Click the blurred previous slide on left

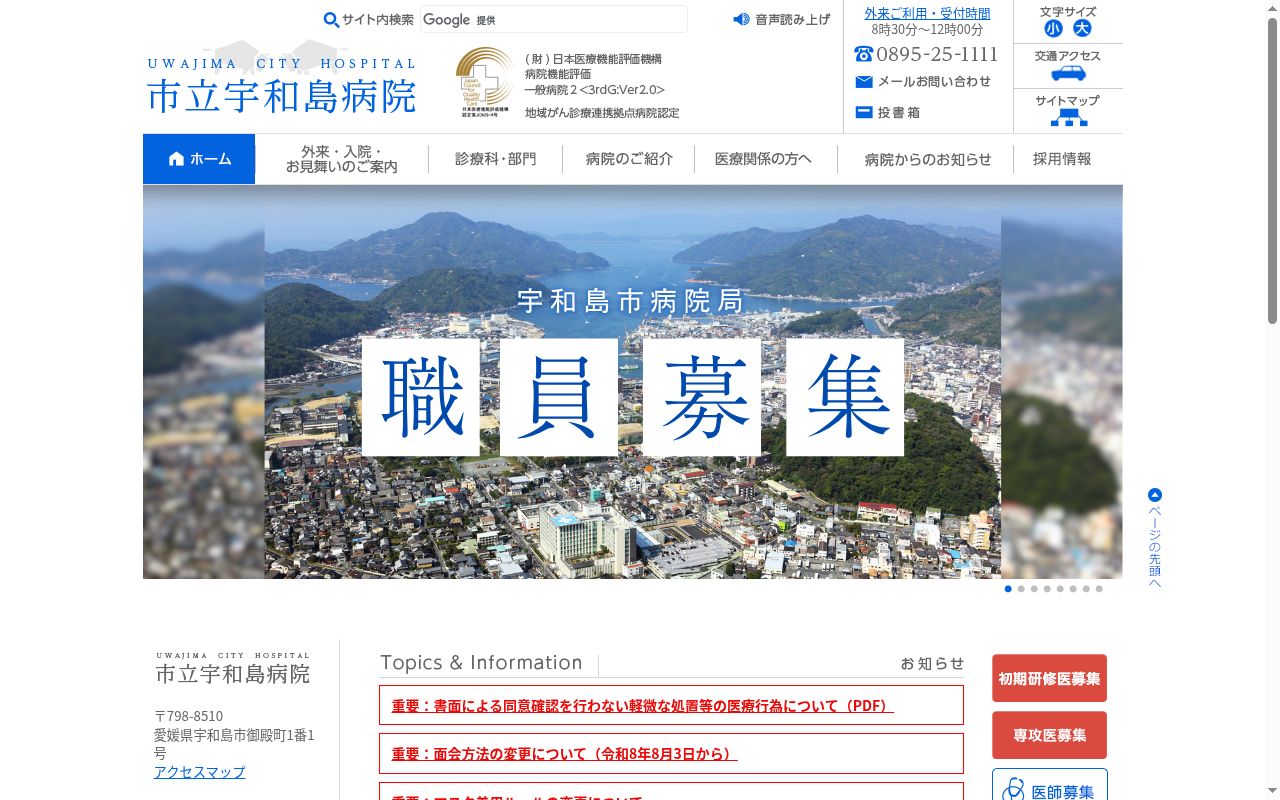204,382
